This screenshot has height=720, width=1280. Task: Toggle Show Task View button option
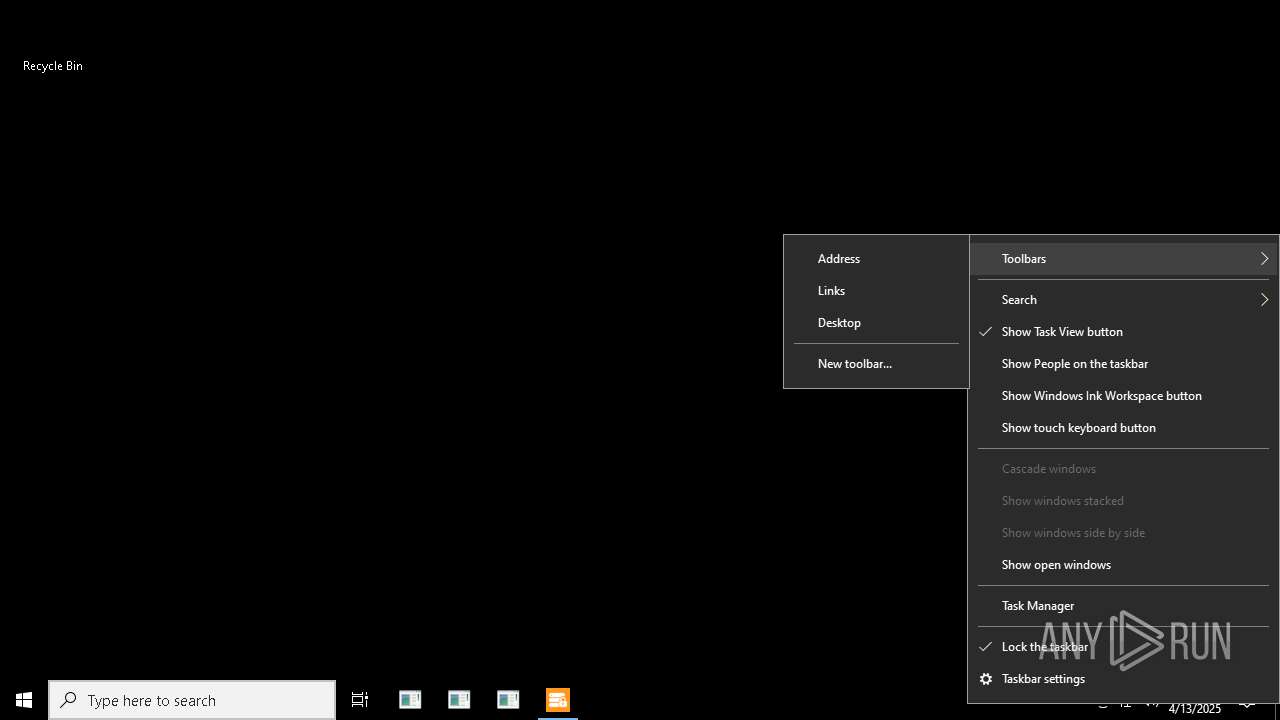point(1123,332)
